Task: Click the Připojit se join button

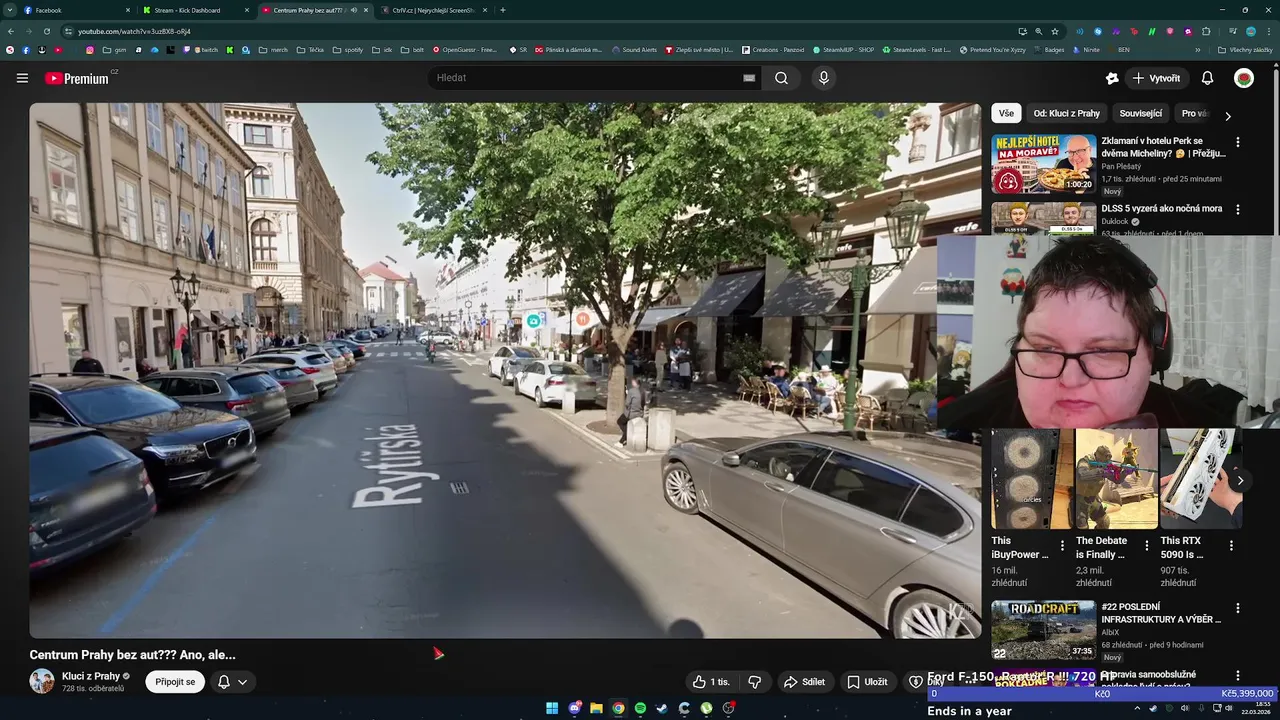Action: point(175,682)
